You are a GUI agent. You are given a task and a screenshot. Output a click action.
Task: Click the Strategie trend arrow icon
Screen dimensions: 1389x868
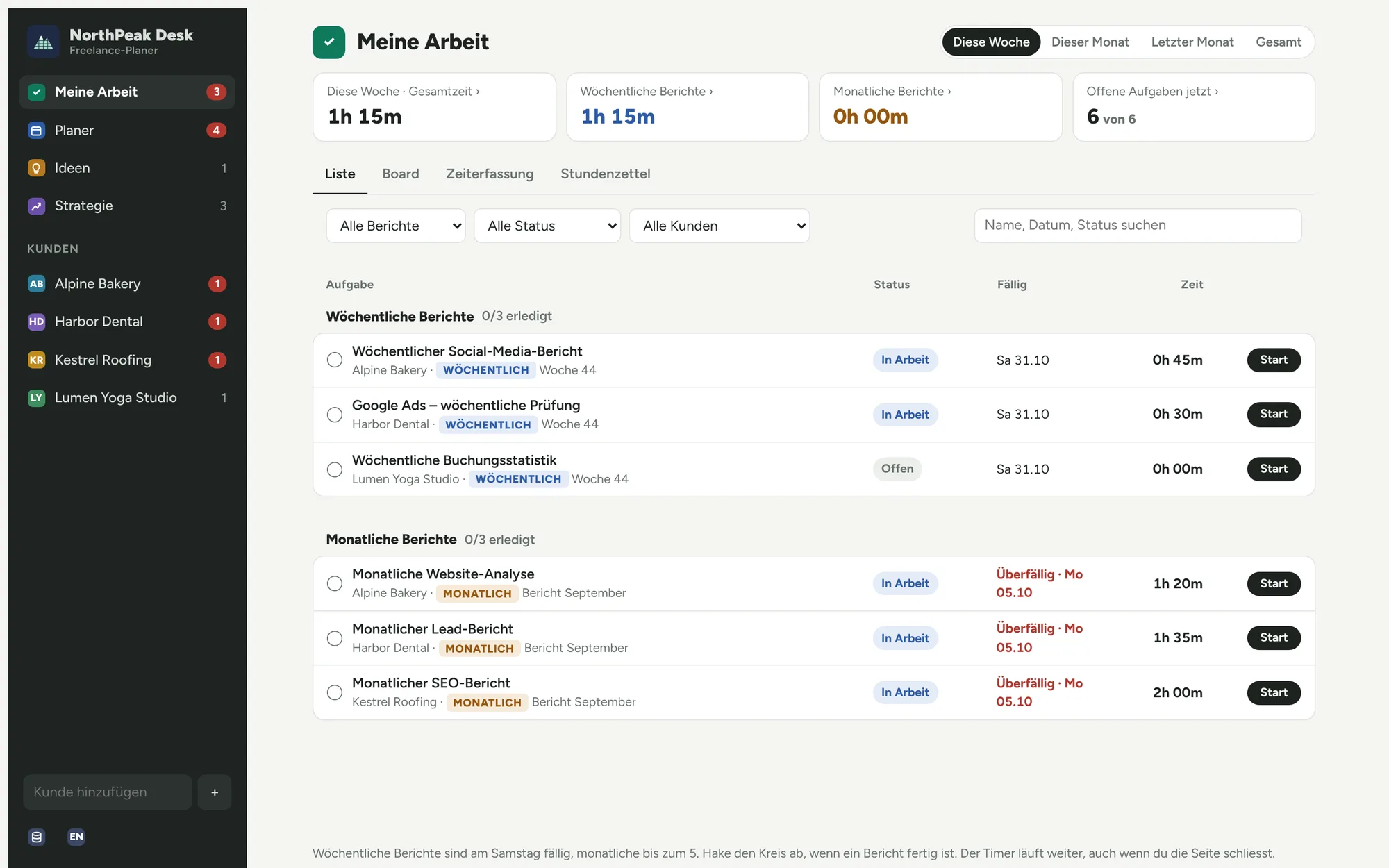37,206
